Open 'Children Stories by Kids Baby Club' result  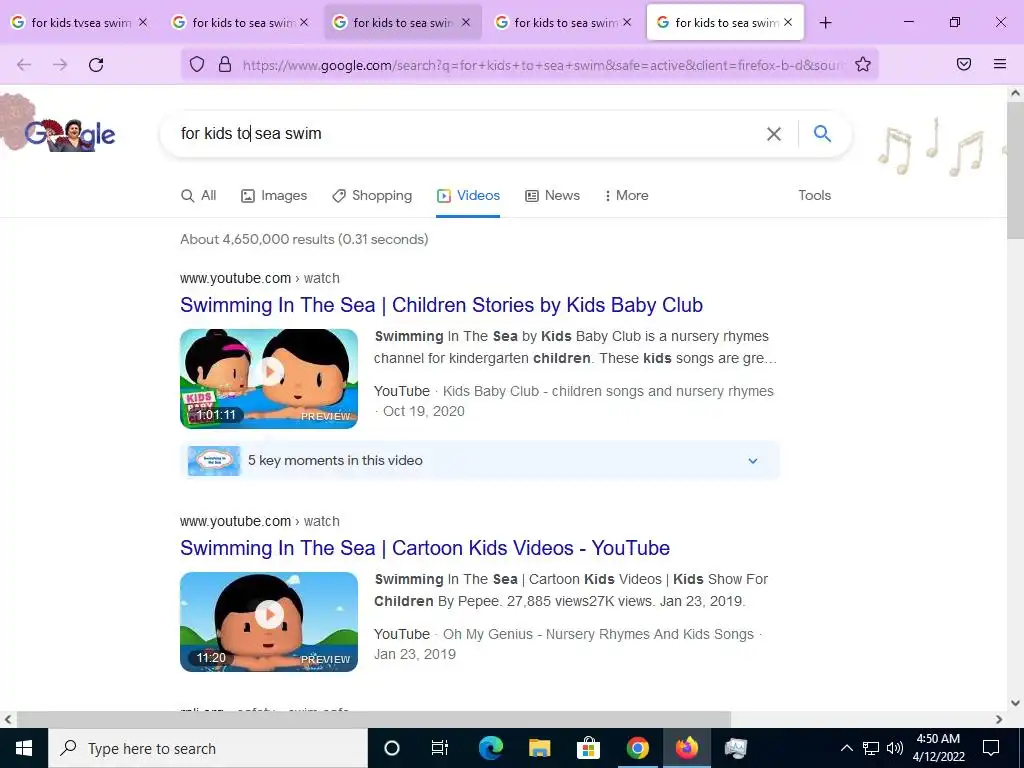point(441,305)
